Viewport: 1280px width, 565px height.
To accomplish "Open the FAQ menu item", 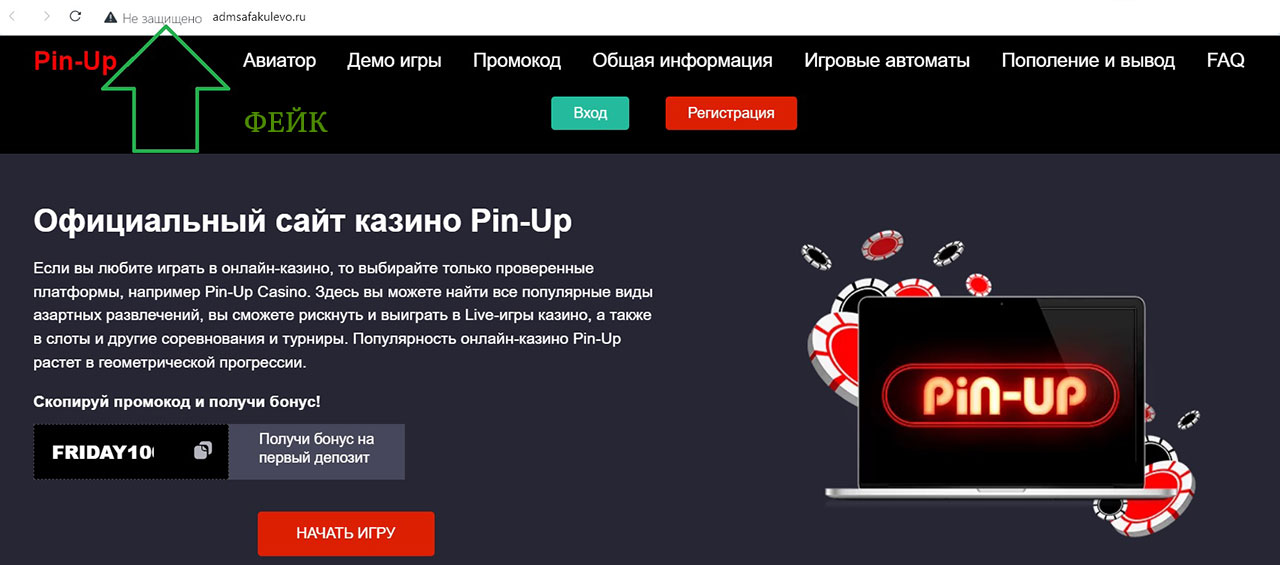I will coord(1226,61).
